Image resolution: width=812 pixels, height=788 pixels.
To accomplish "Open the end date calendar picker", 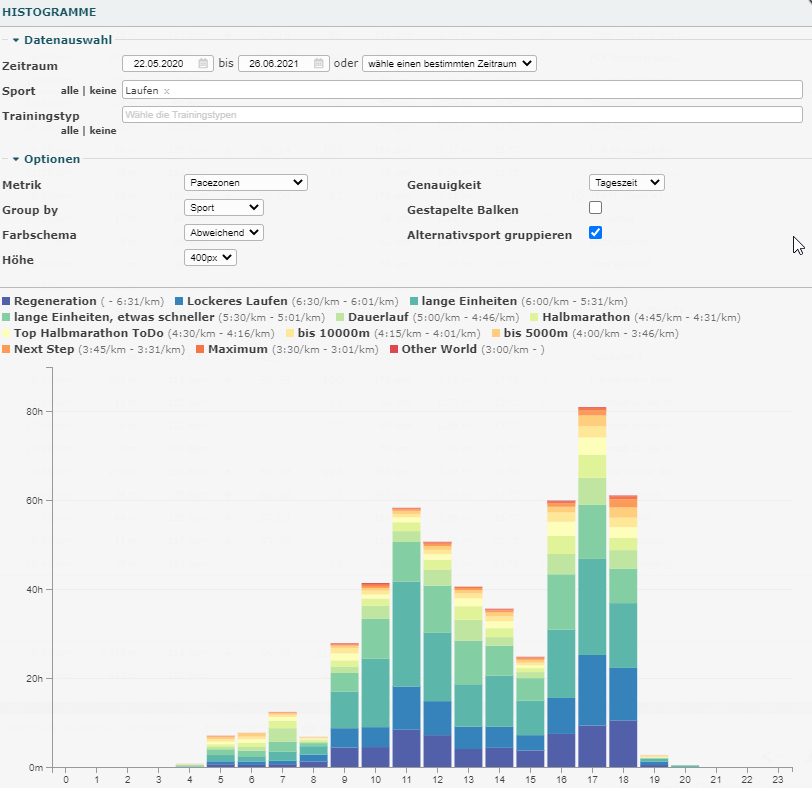I will (x=319, y=63).
